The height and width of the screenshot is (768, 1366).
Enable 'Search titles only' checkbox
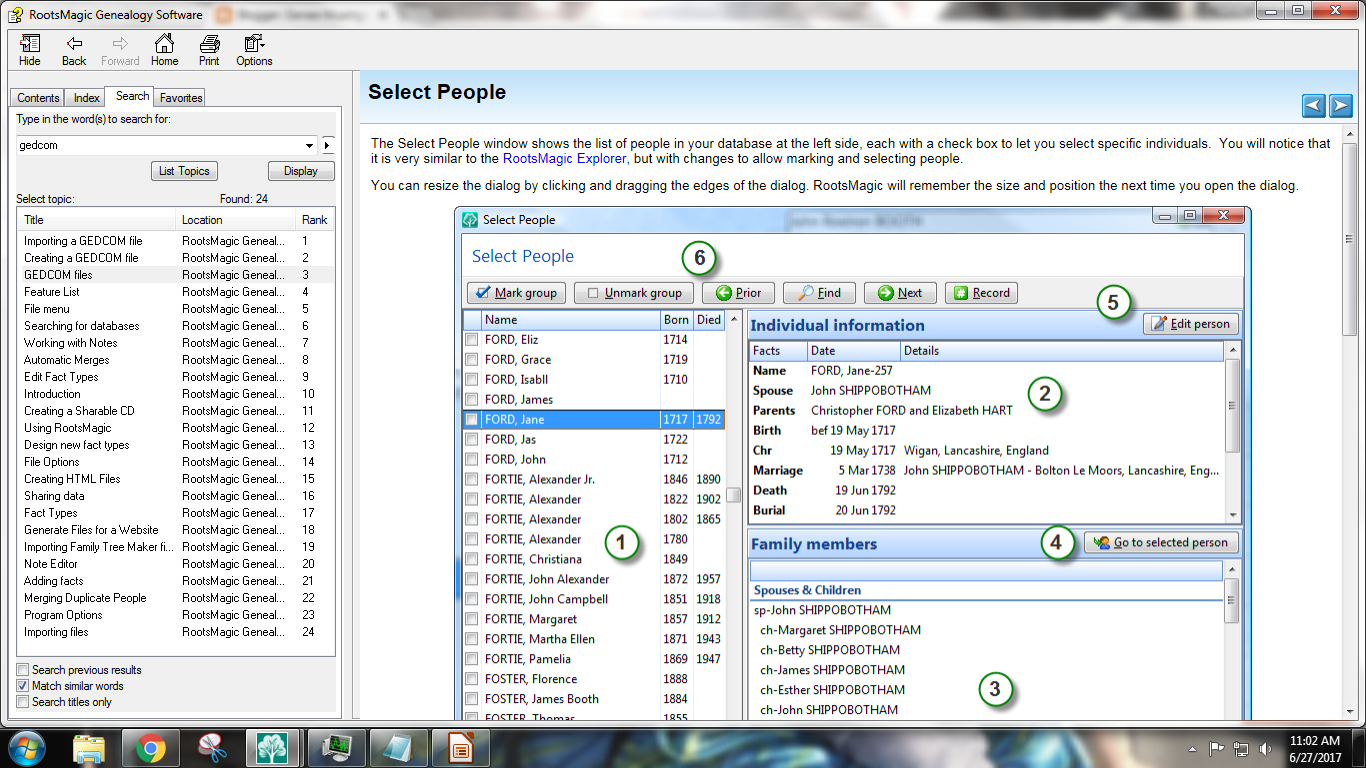click(23, 702)
